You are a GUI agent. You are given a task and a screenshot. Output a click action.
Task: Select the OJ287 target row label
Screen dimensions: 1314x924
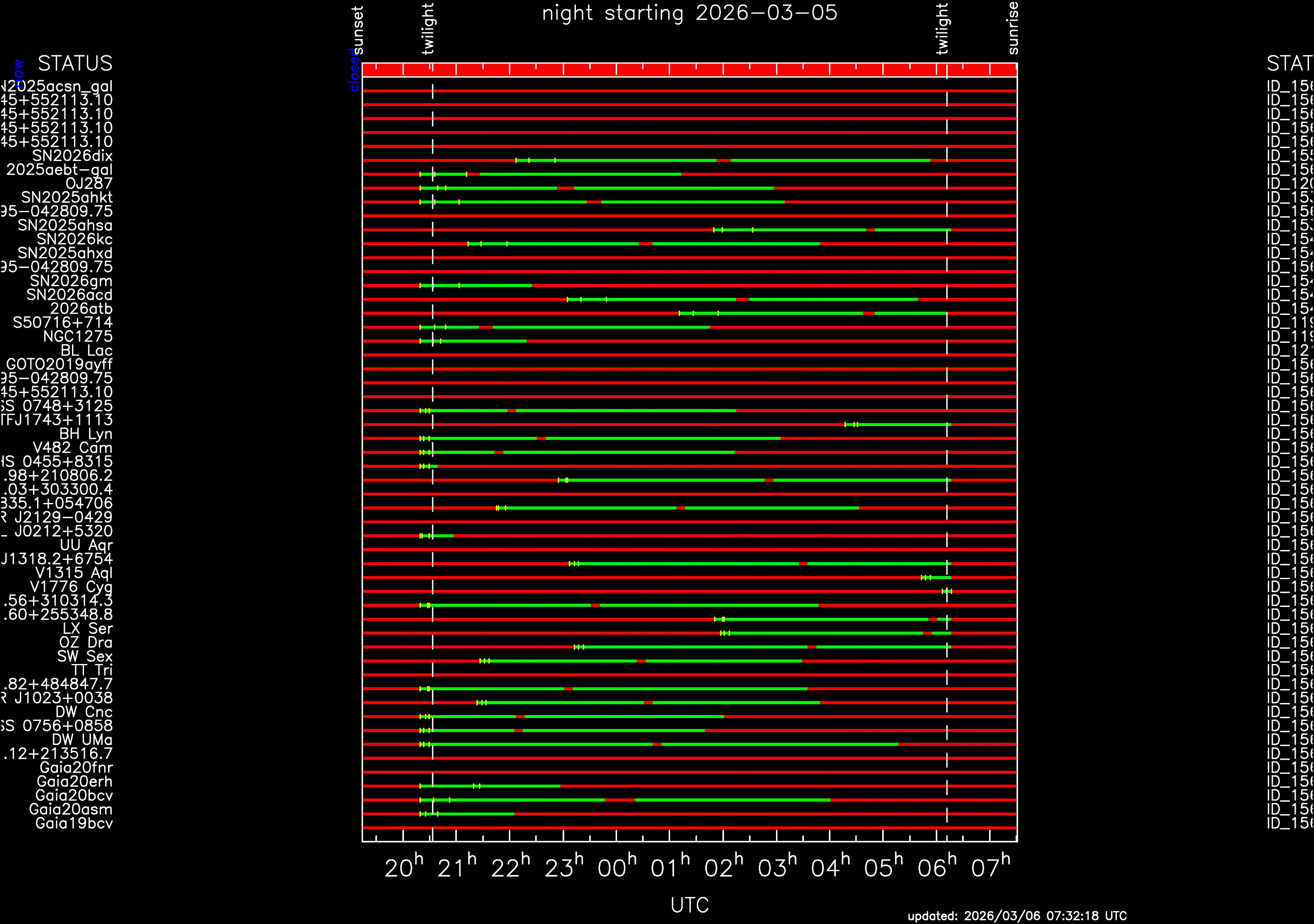coord(89,183)
